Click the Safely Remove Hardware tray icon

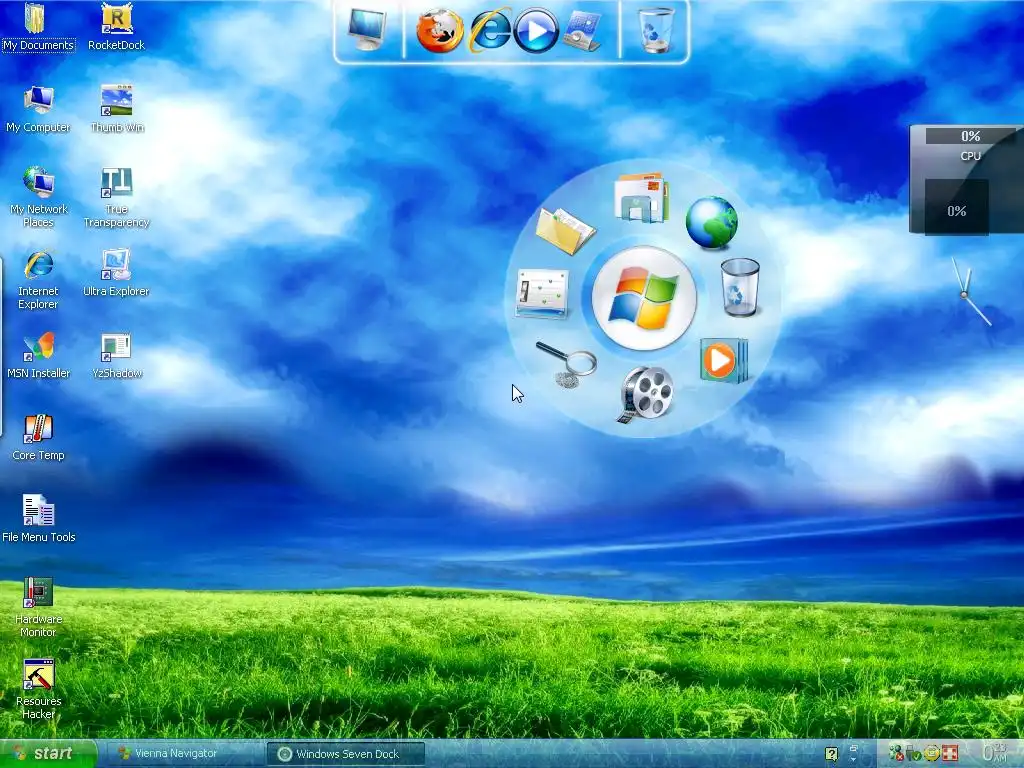pyautogui.click(x=914, y=754)
